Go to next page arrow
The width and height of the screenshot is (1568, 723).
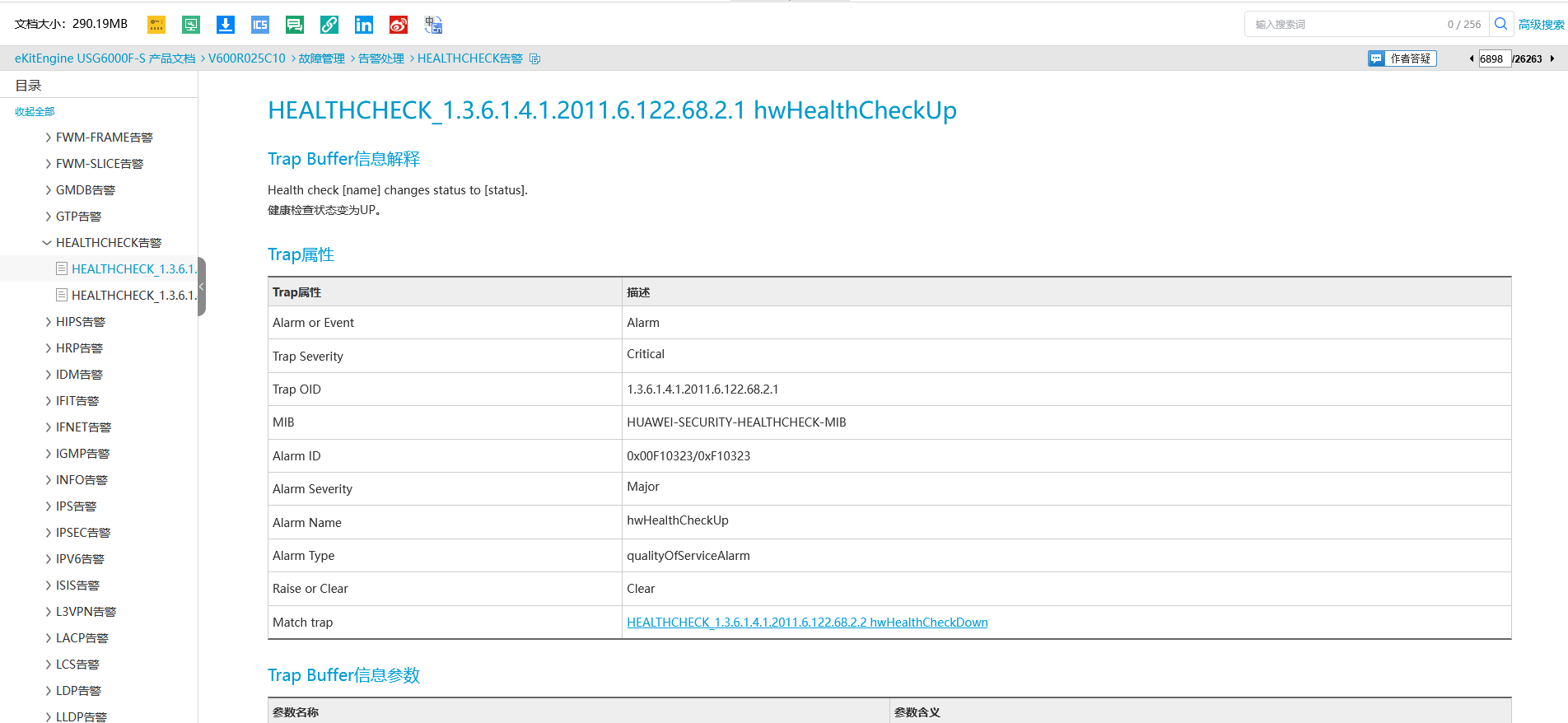(x=1552, y=58)
